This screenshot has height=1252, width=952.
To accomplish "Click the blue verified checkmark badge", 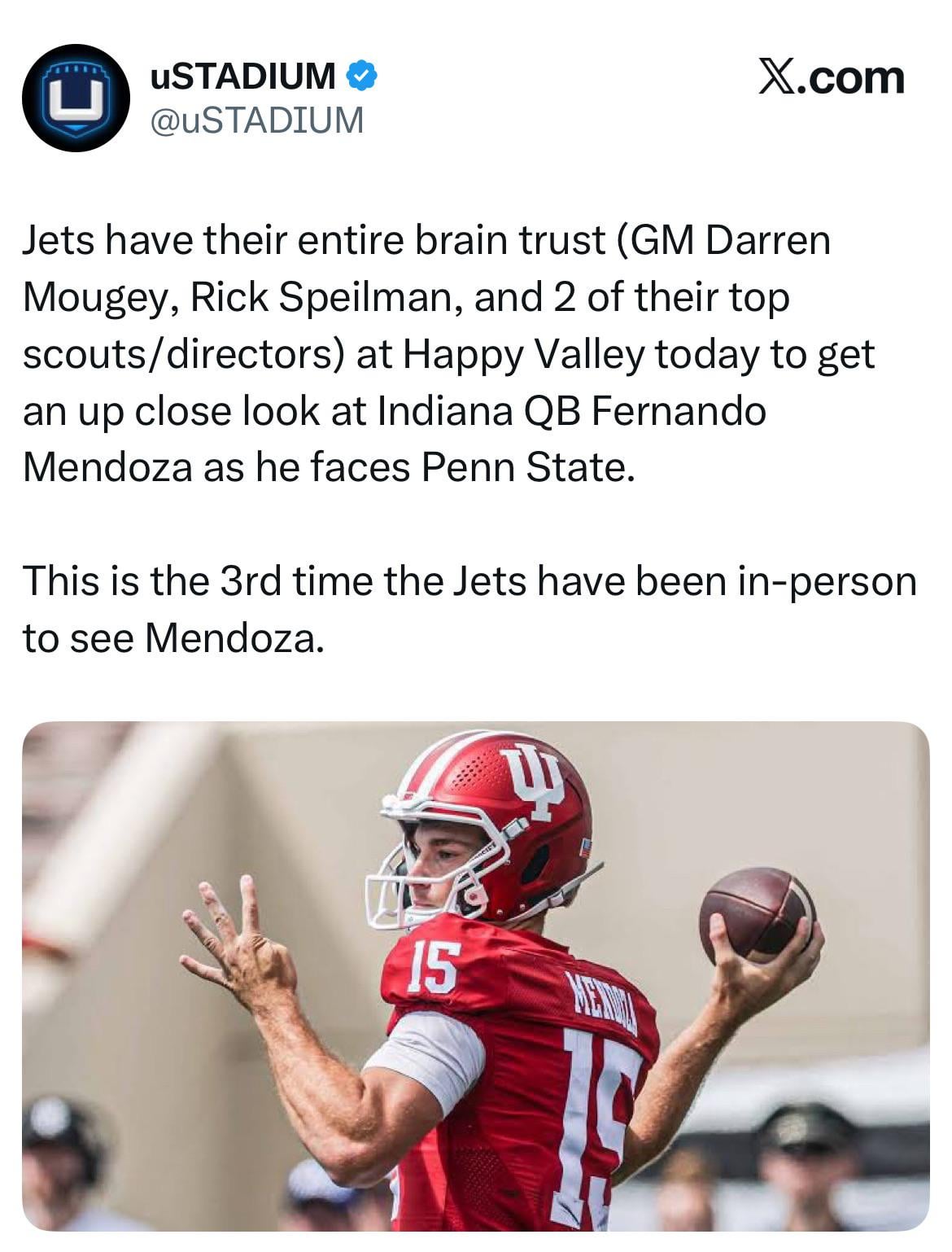I will [361, 77].
